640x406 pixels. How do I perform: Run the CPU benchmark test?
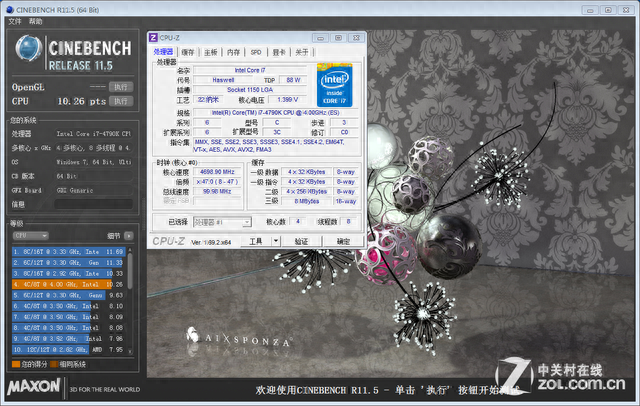click(120, 101)
